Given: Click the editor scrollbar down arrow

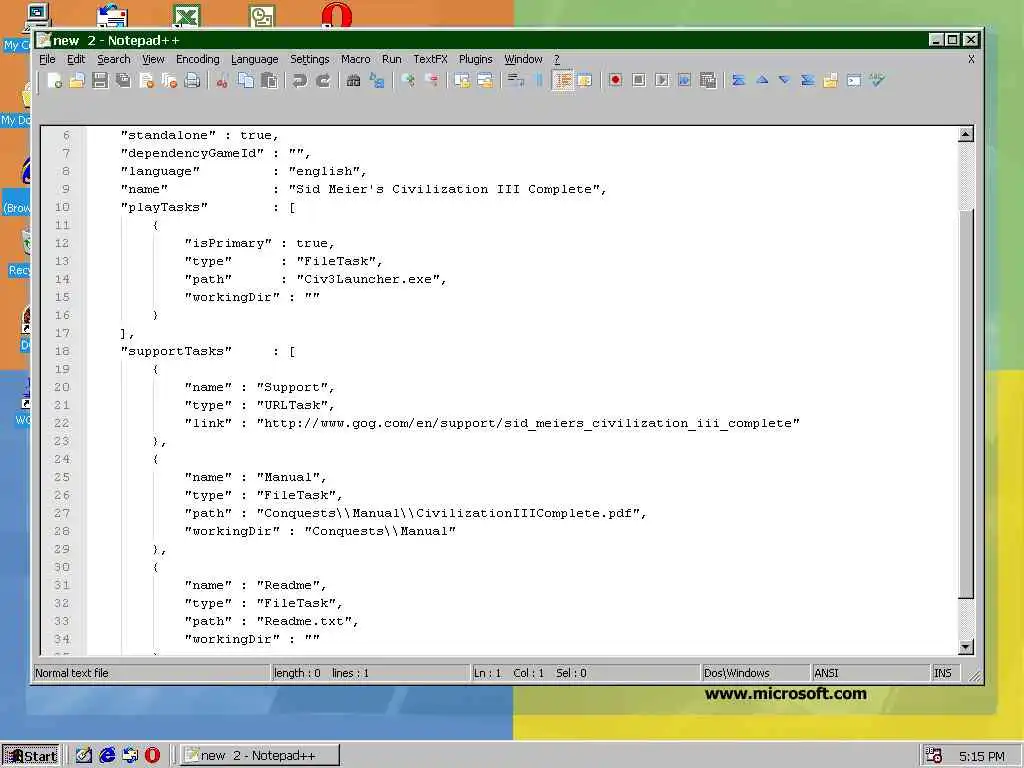Looking at the screenshot, I should click(x=966, y=647).
